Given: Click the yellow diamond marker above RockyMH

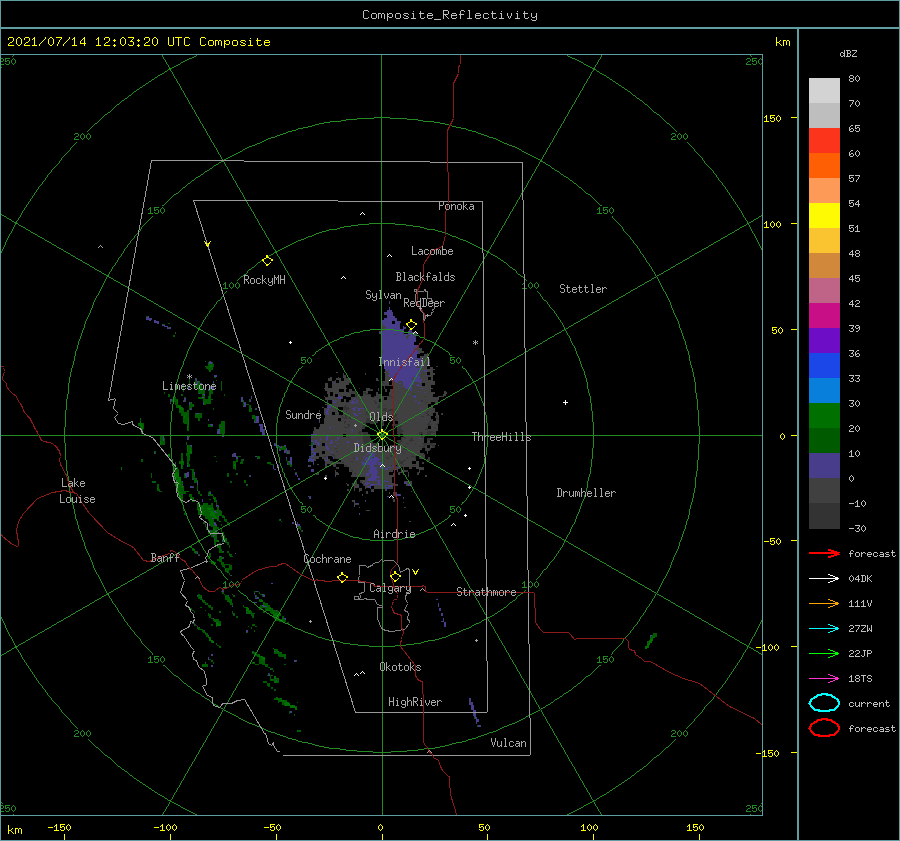Looking at the screenshot, I should coord(267,261).
